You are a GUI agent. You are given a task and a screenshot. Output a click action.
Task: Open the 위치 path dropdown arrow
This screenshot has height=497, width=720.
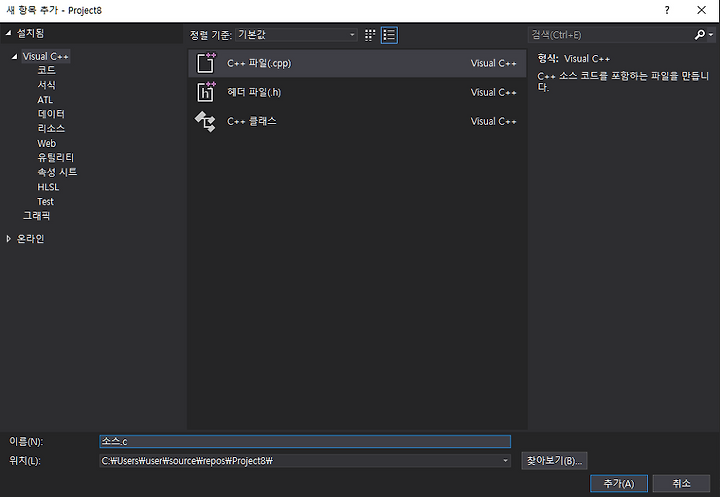pos(505,460)
